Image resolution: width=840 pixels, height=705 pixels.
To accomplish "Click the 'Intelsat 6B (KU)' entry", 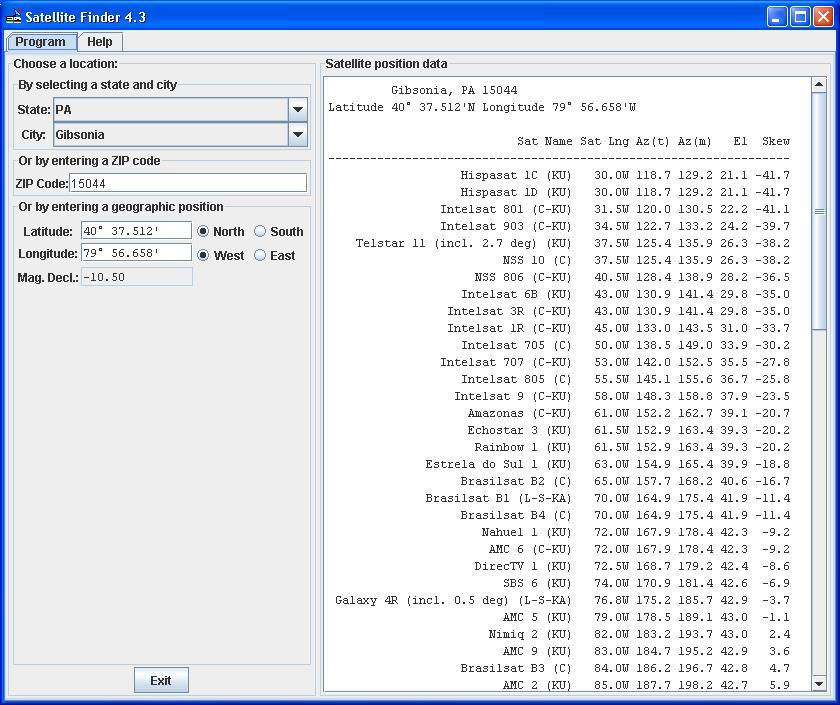I will 516,295.
